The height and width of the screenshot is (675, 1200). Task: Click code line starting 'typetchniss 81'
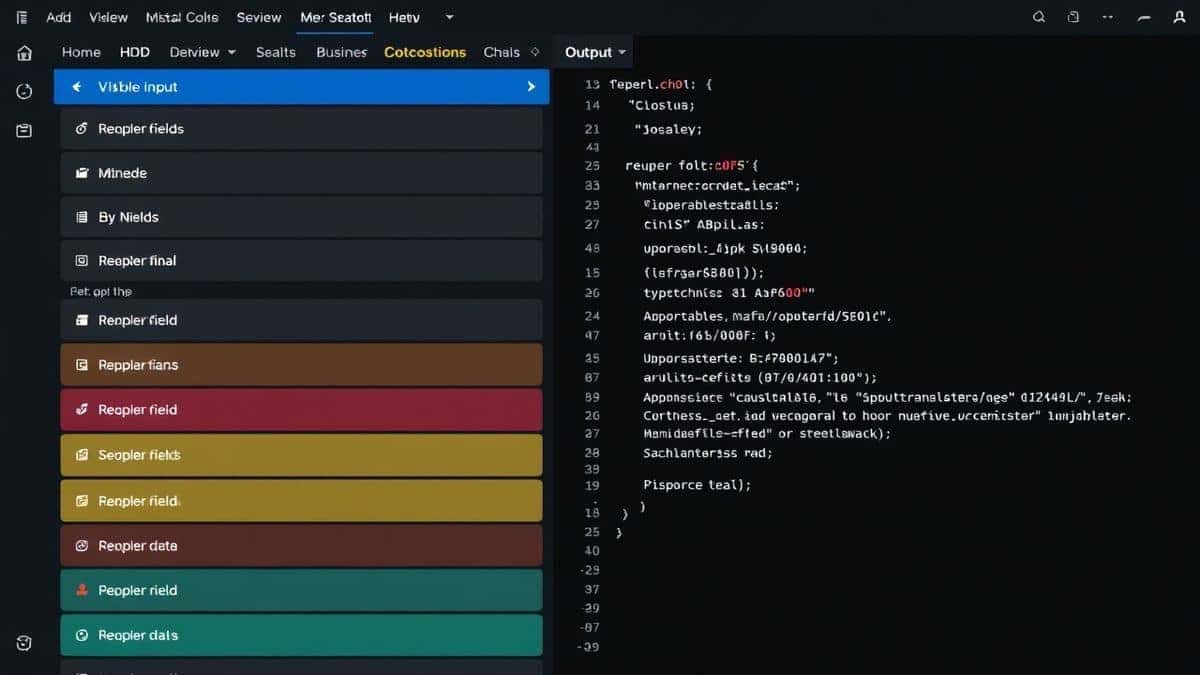[729, 293]
